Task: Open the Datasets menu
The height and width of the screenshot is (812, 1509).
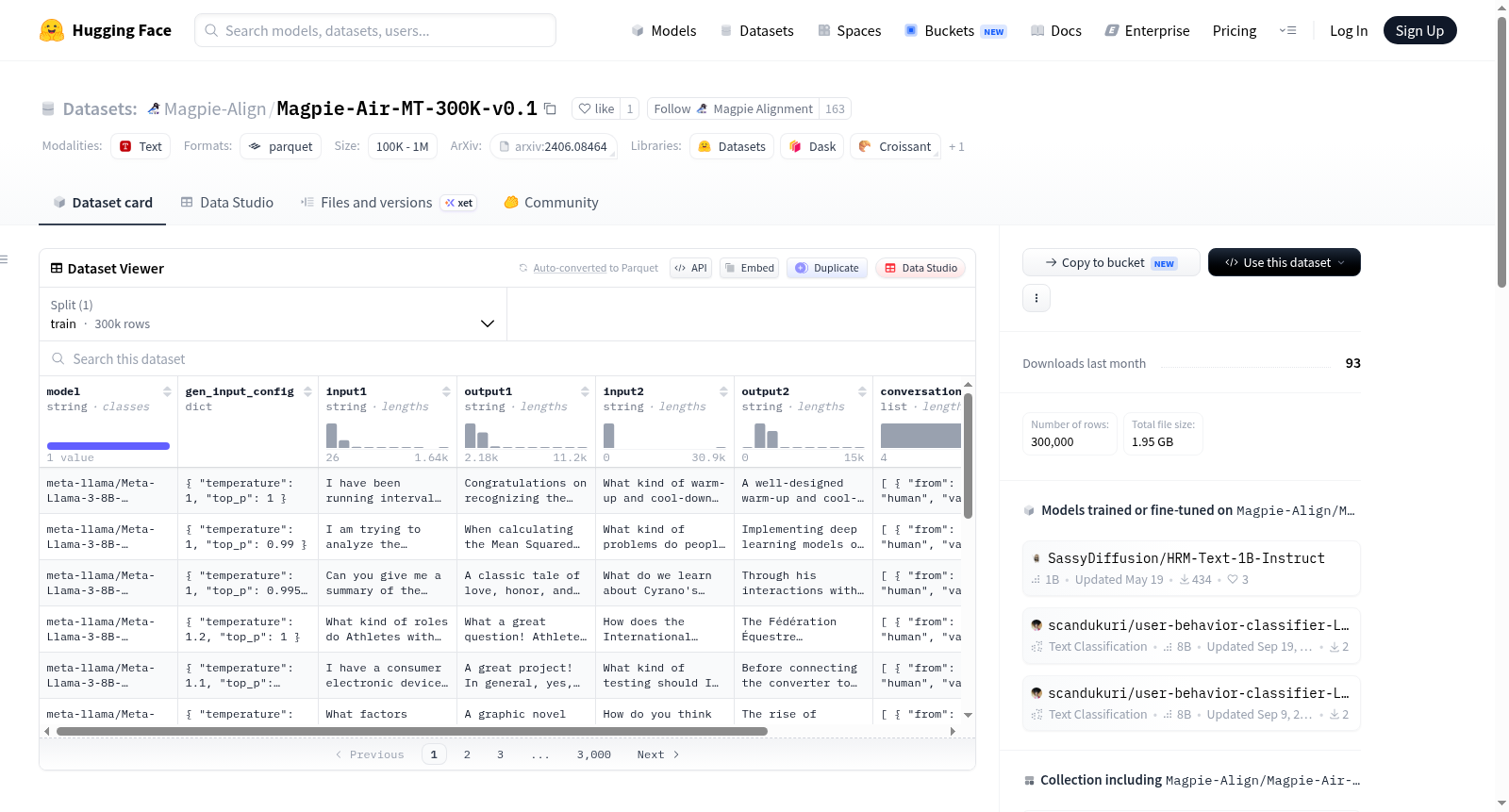Action: click(756, 30)
